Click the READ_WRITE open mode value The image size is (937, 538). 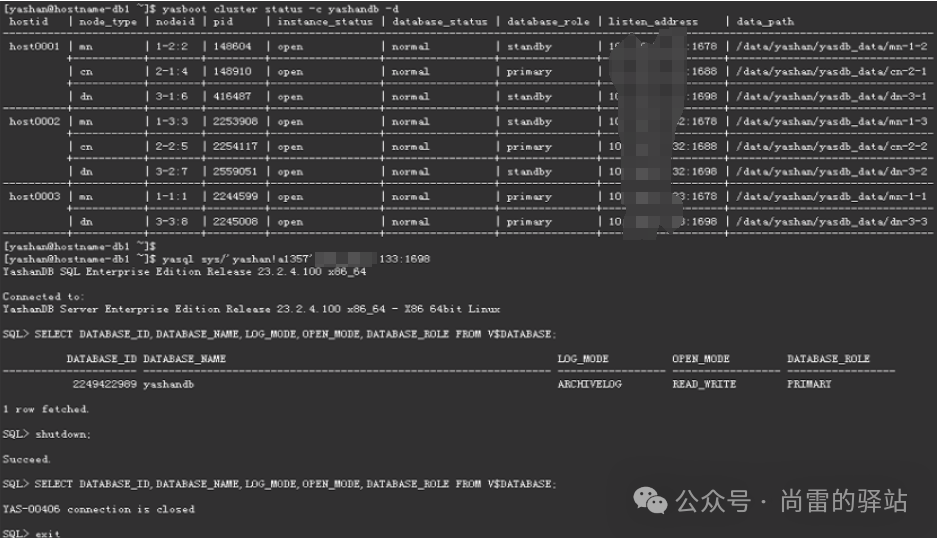tap(704, 384)
